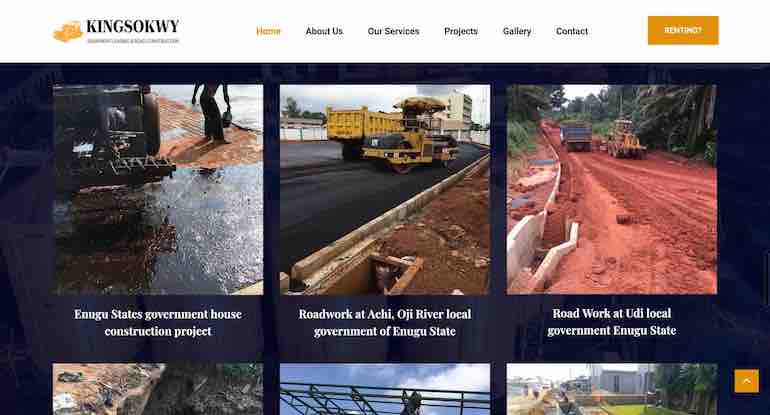Open the bottom-left partially visible project image
Image resolution: width=770 pixels, height=415 pixels.
[x=158, y=389]
